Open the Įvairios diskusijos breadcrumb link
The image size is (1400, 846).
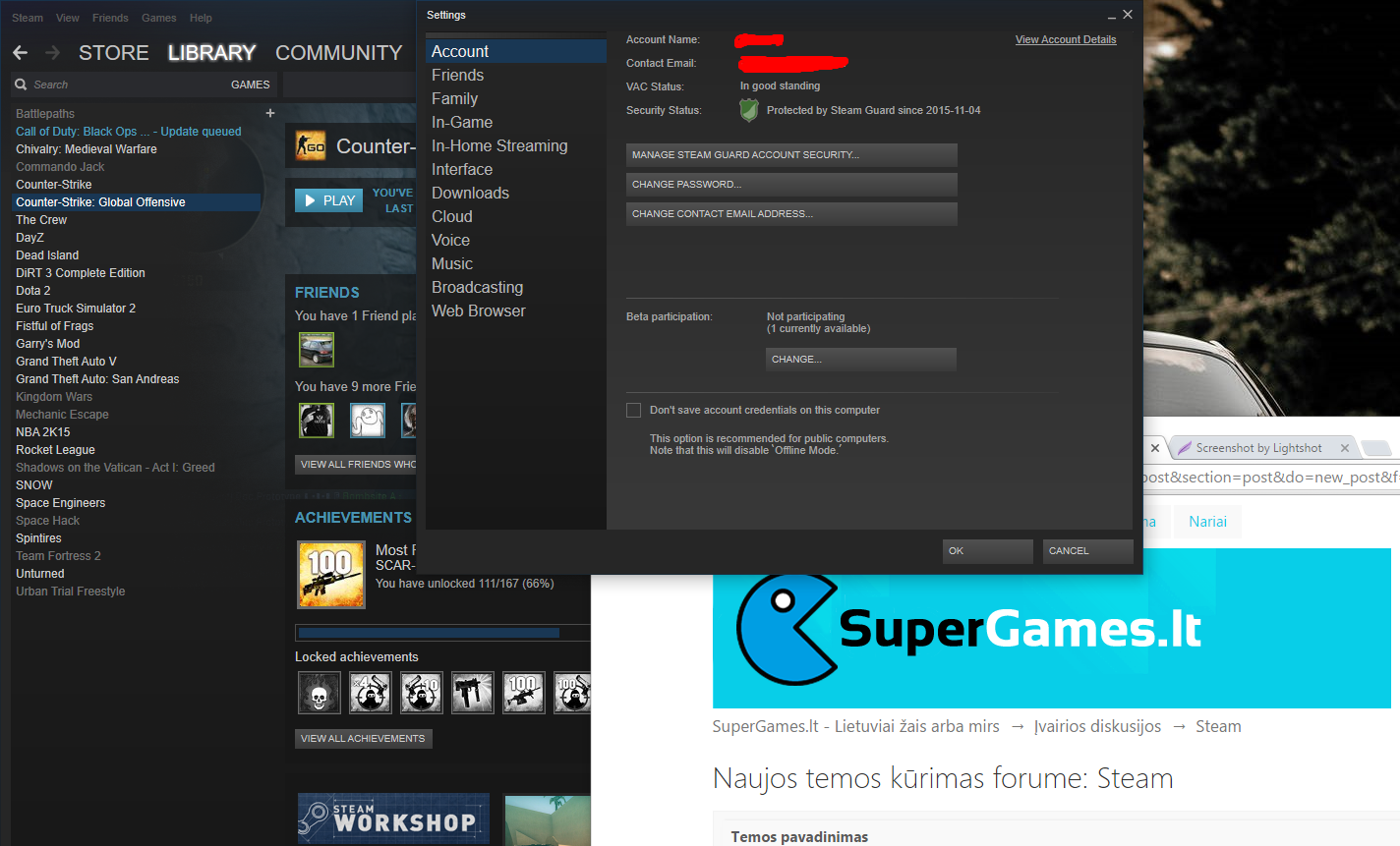point(1097,726)
